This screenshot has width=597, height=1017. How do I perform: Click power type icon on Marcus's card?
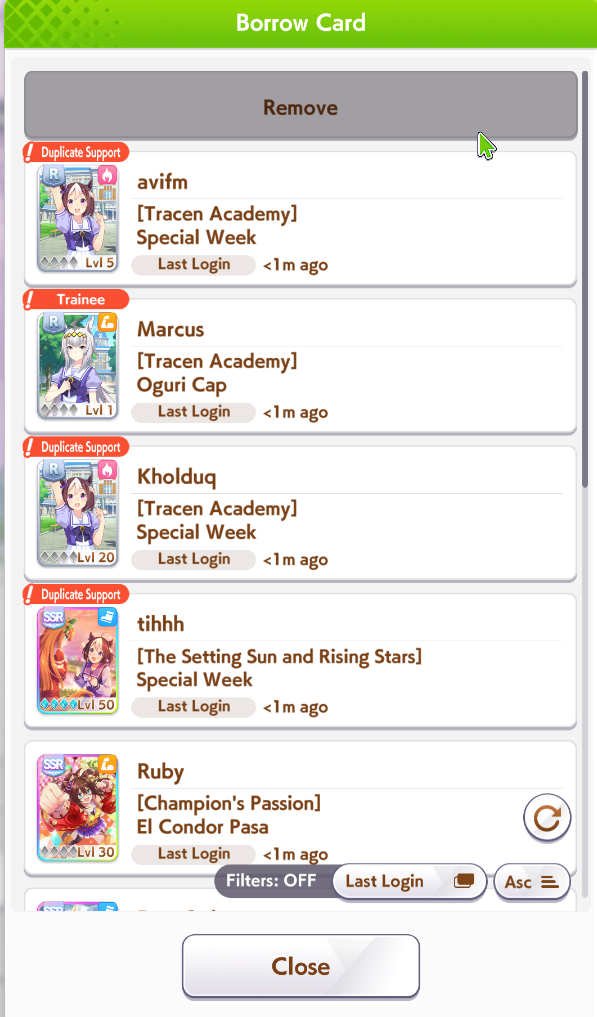tap(107, 322)
